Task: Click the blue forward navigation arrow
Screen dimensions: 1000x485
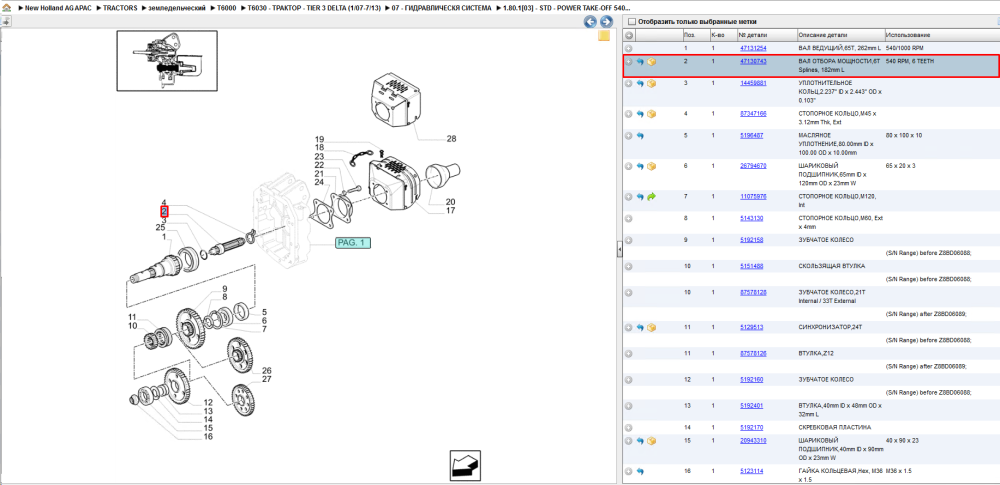Action: (606, 22)
